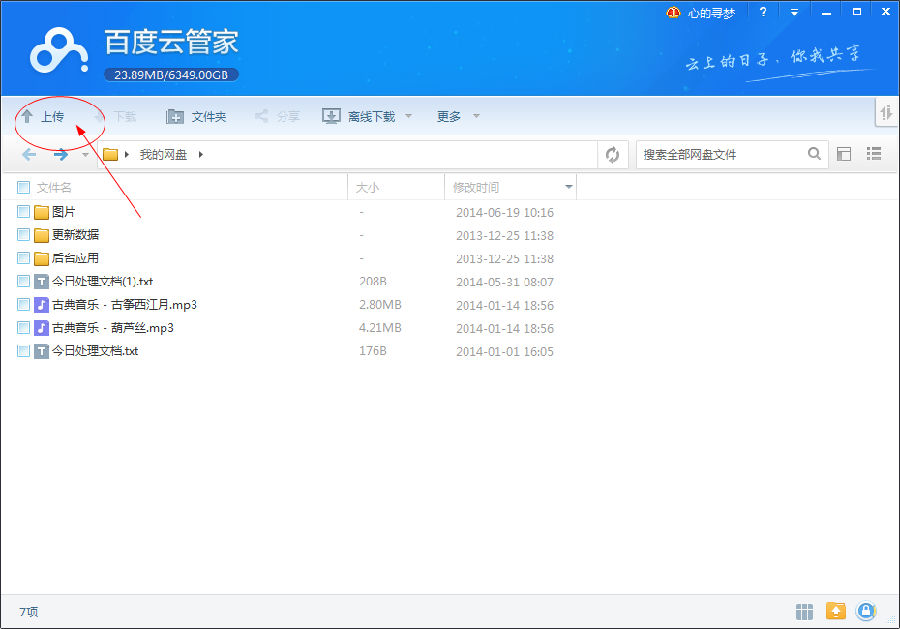Click the 4.21MB size cell
This screenshot has width=900, height=629.
(380, 328)
